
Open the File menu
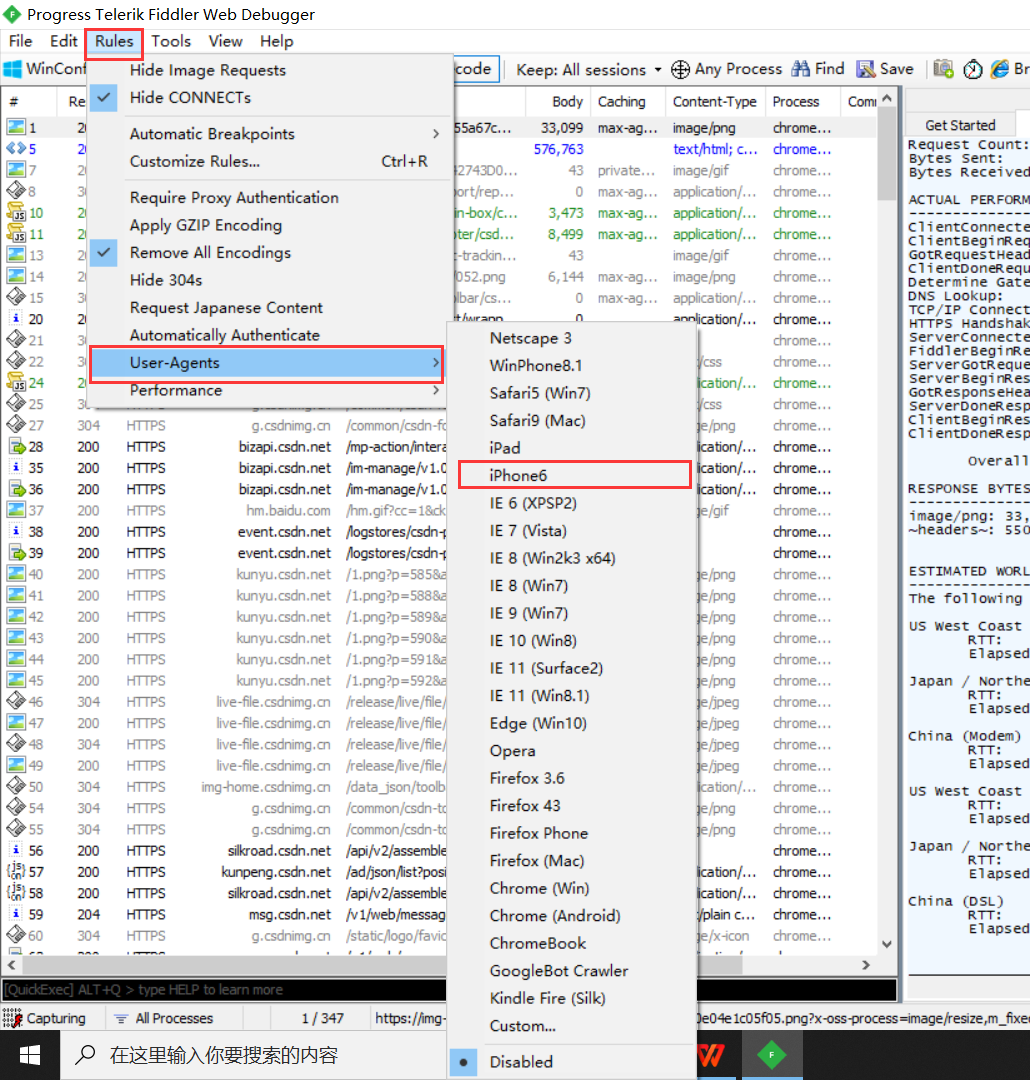coord(21,41)
